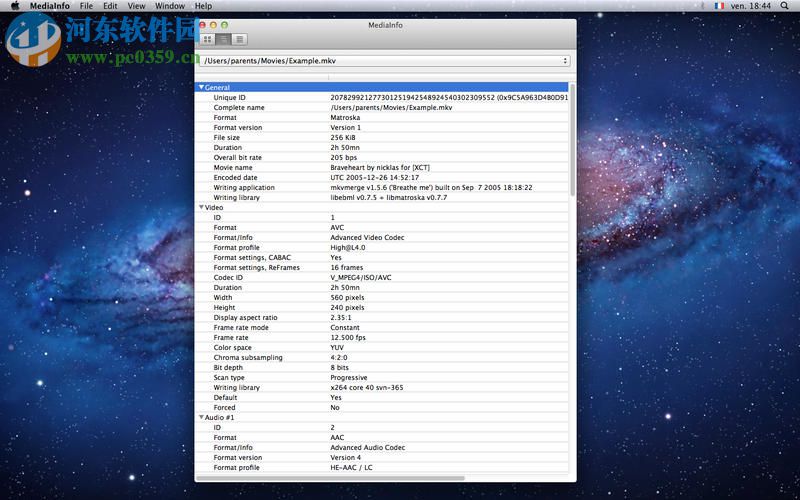The width and height of the screenshot is (800, 500).
Task: Select the Codec ID row label
Action: [x=228, y=278]
